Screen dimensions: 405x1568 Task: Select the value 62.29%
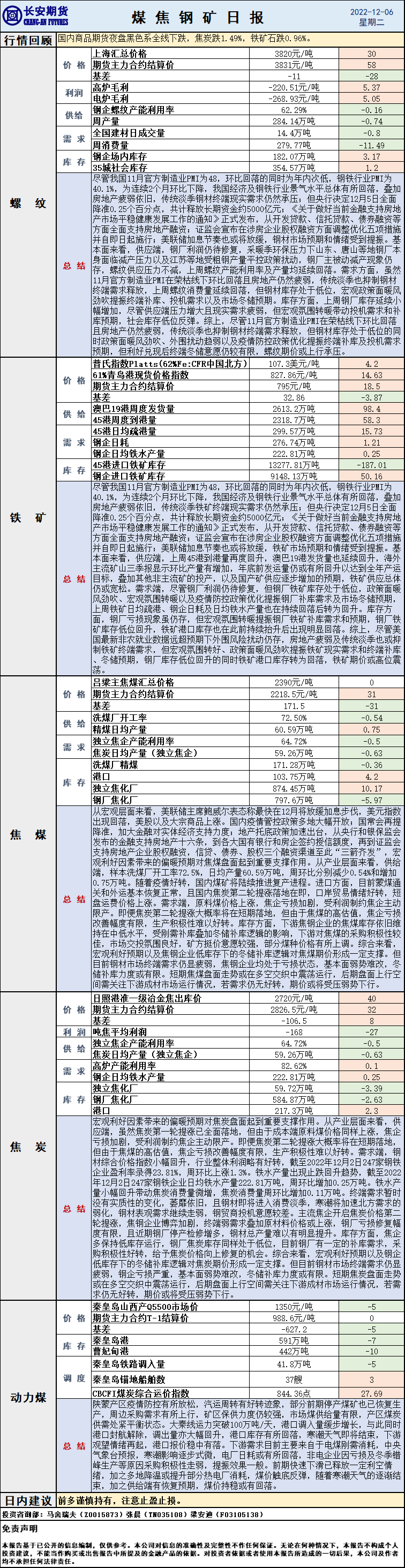(x=294, y=110)
